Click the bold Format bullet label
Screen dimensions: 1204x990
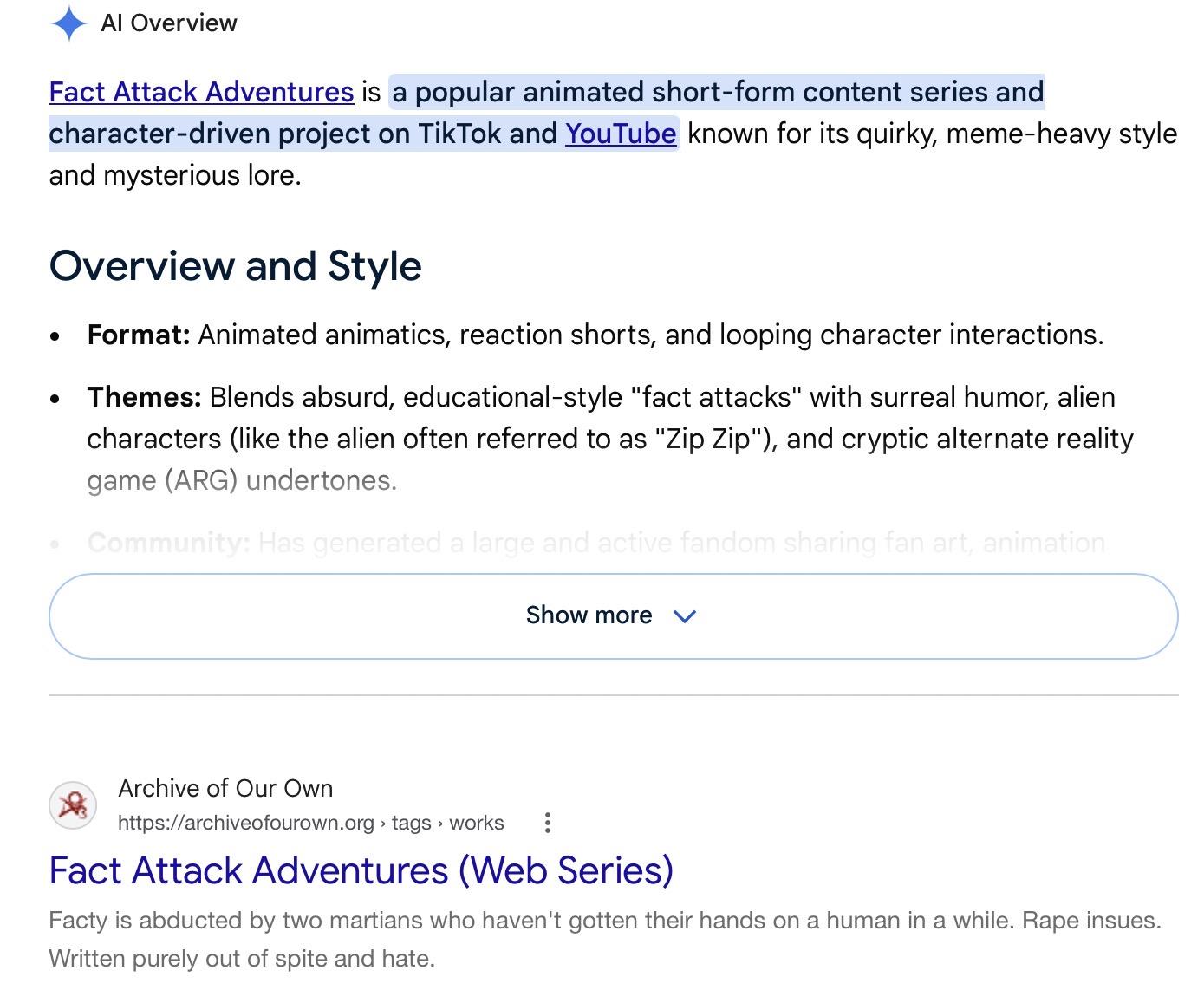[139, 335]
